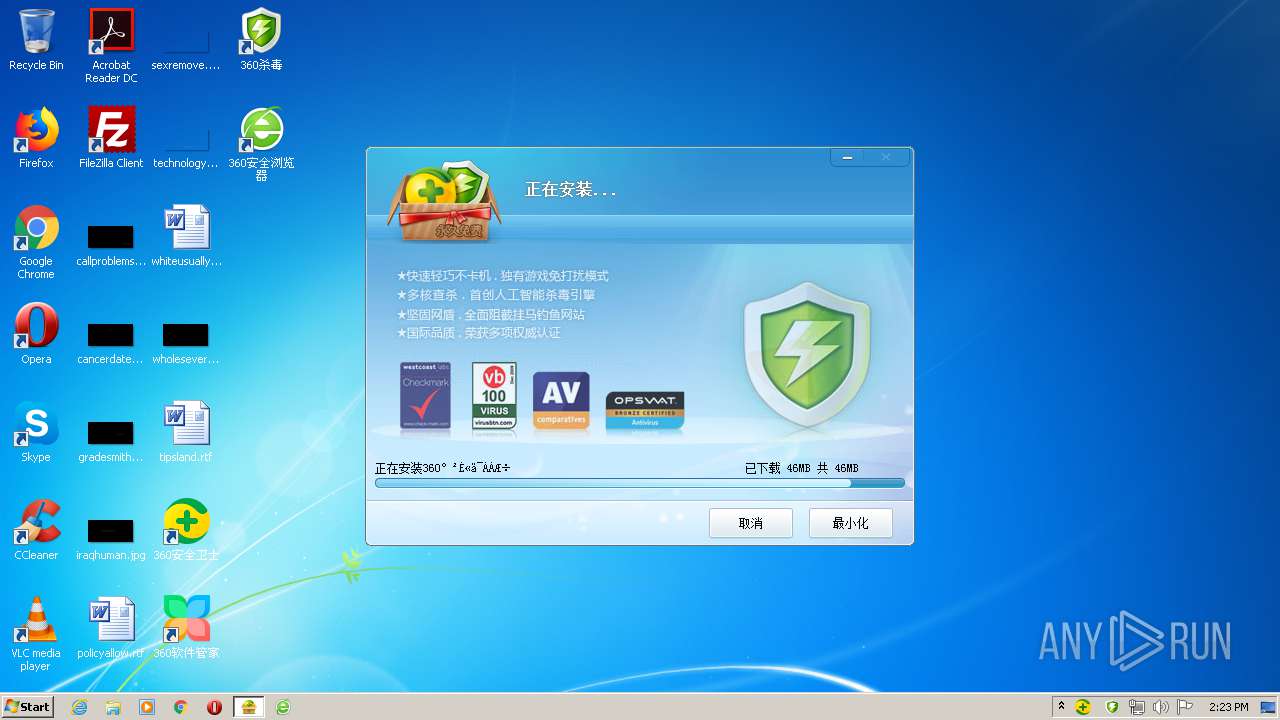1280x720 pixels.
Task: Select the iraqhuman.jpg desktop file
Action: tap(111, 540)
